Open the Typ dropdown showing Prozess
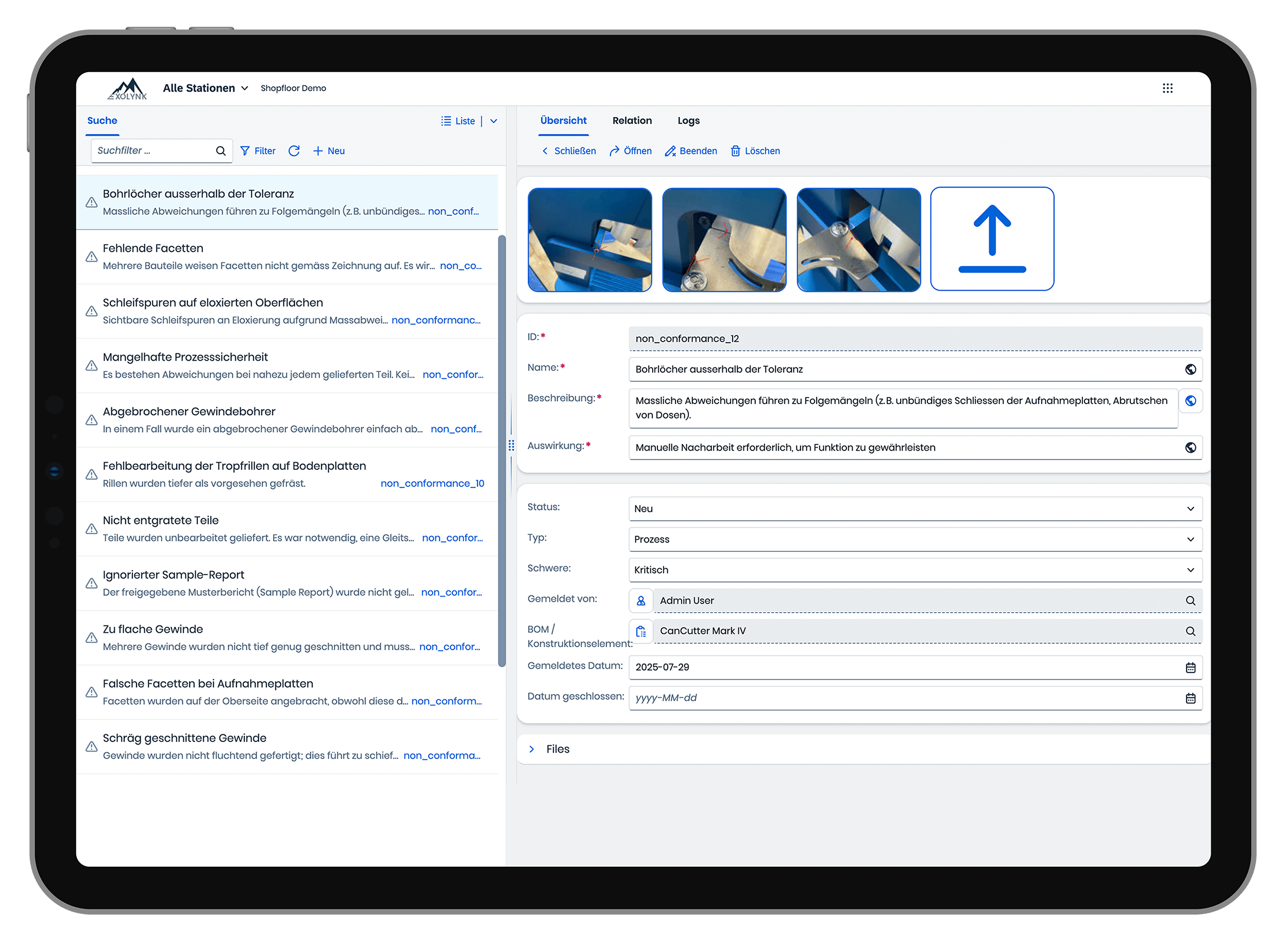The height and width of the screenshot is (946, 1288). 916,540
